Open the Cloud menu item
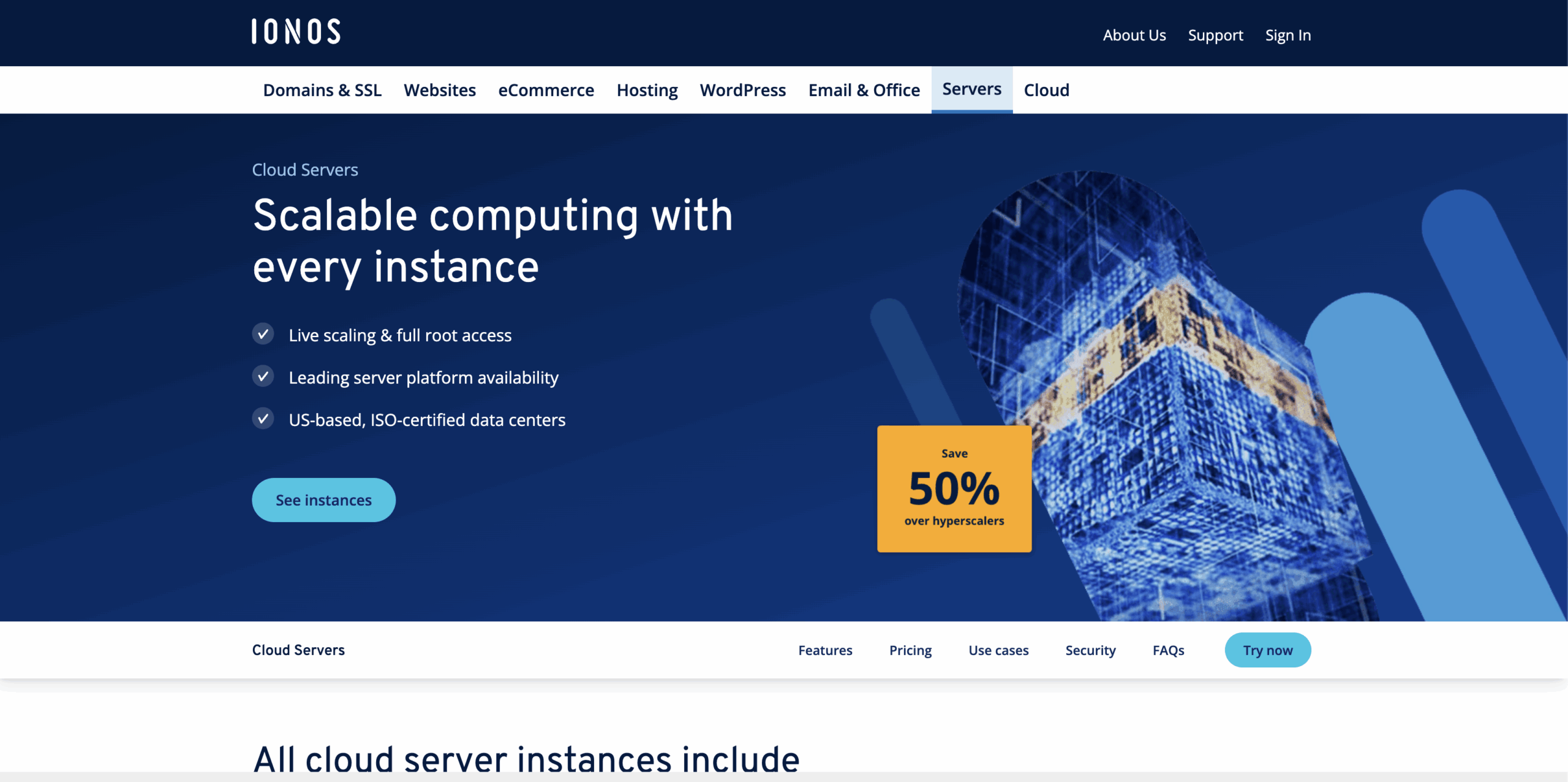 coord(1046,90)
